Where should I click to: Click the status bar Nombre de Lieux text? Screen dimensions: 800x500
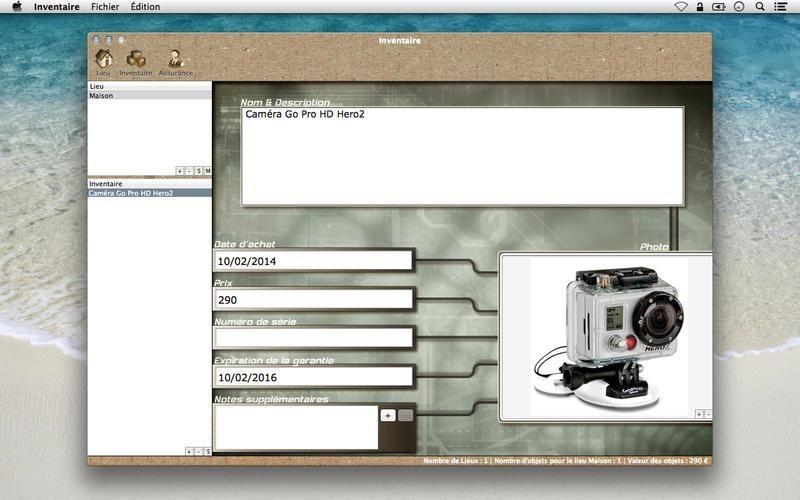click(455, 461)
